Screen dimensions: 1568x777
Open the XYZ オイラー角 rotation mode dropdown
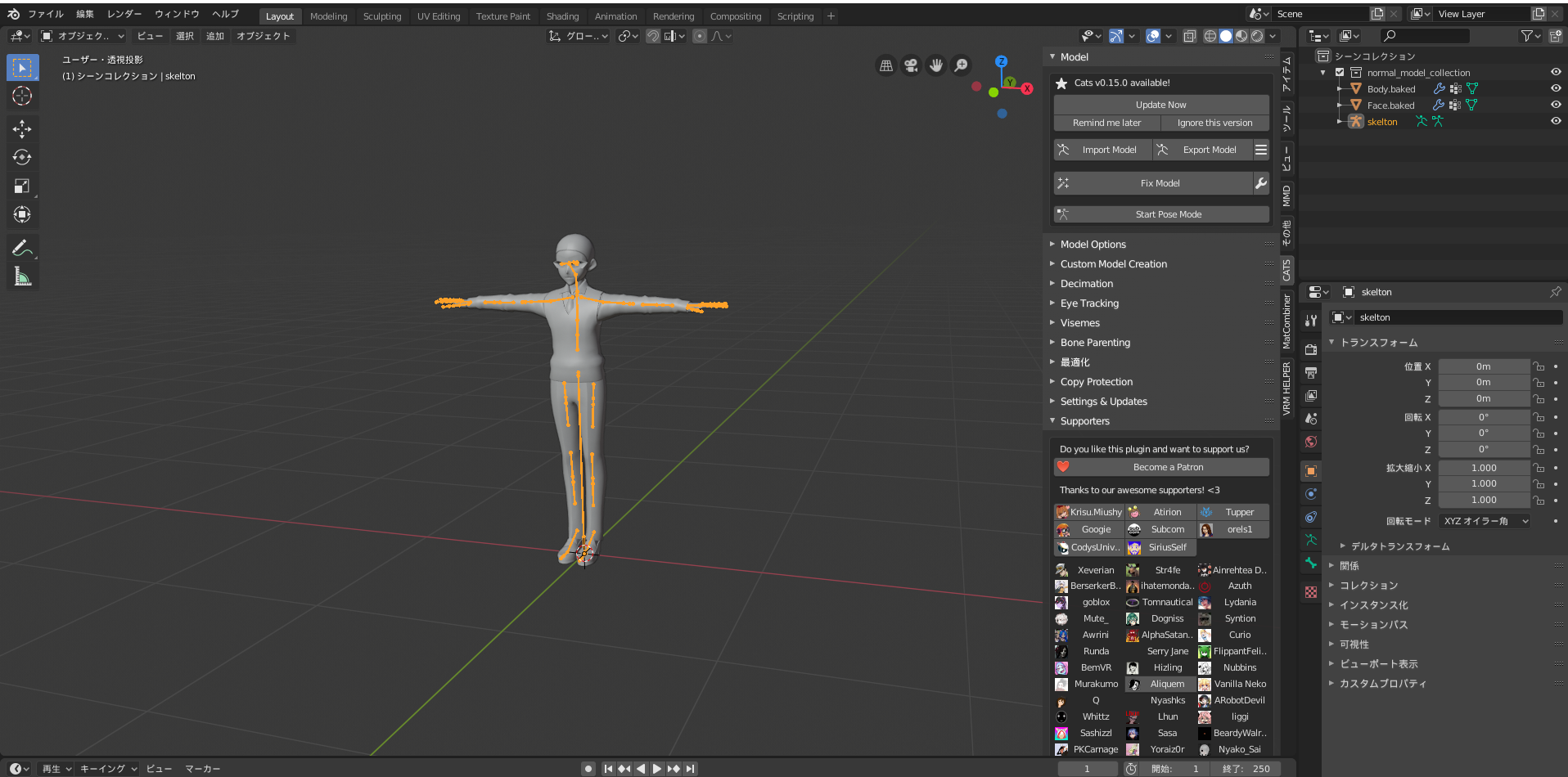pos(1484,521)
